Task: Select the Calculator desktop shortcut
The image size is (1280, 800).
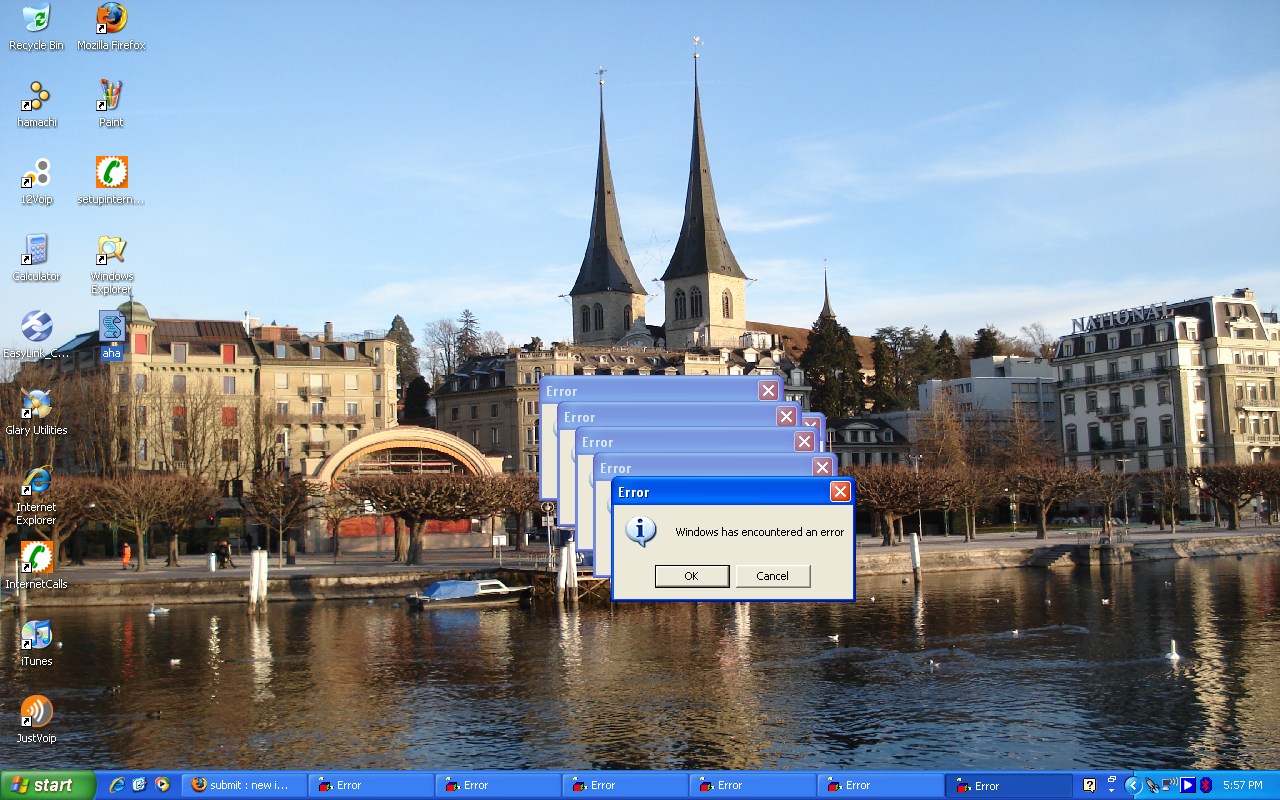Action: tap(36, 258)
